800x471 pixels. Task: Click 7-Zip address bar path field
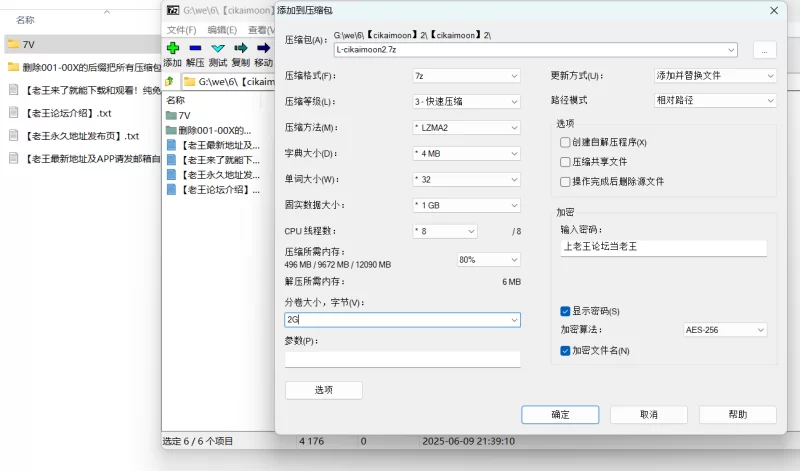[229, 82]
